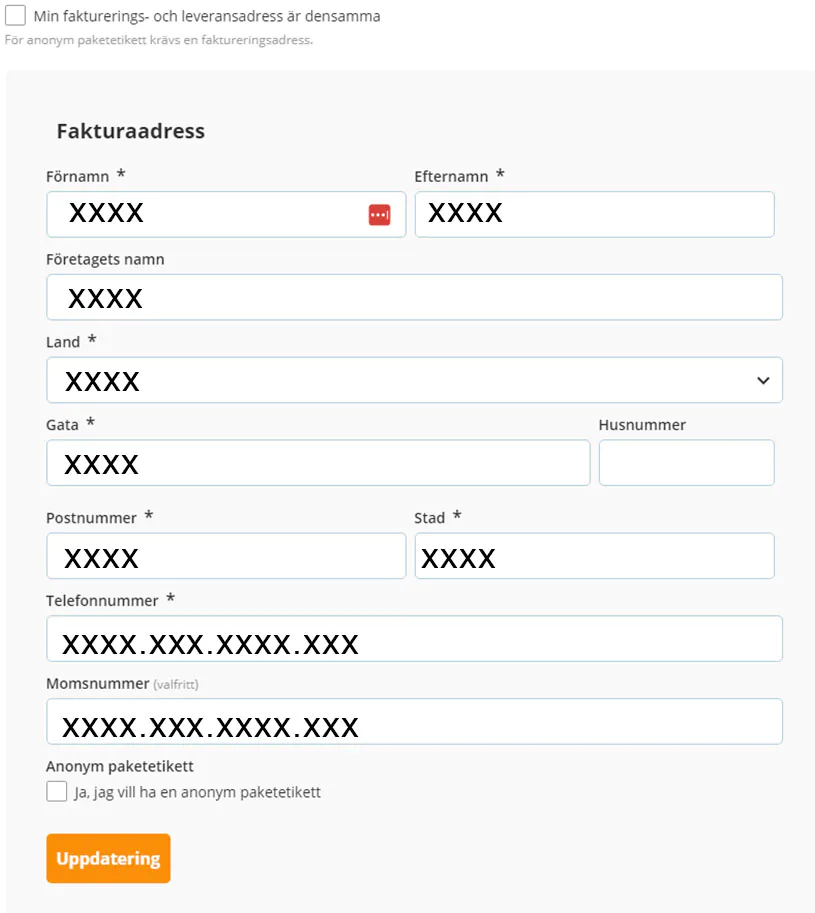
Task: Focus the Förnamn input field
Action: click(226, 214)
